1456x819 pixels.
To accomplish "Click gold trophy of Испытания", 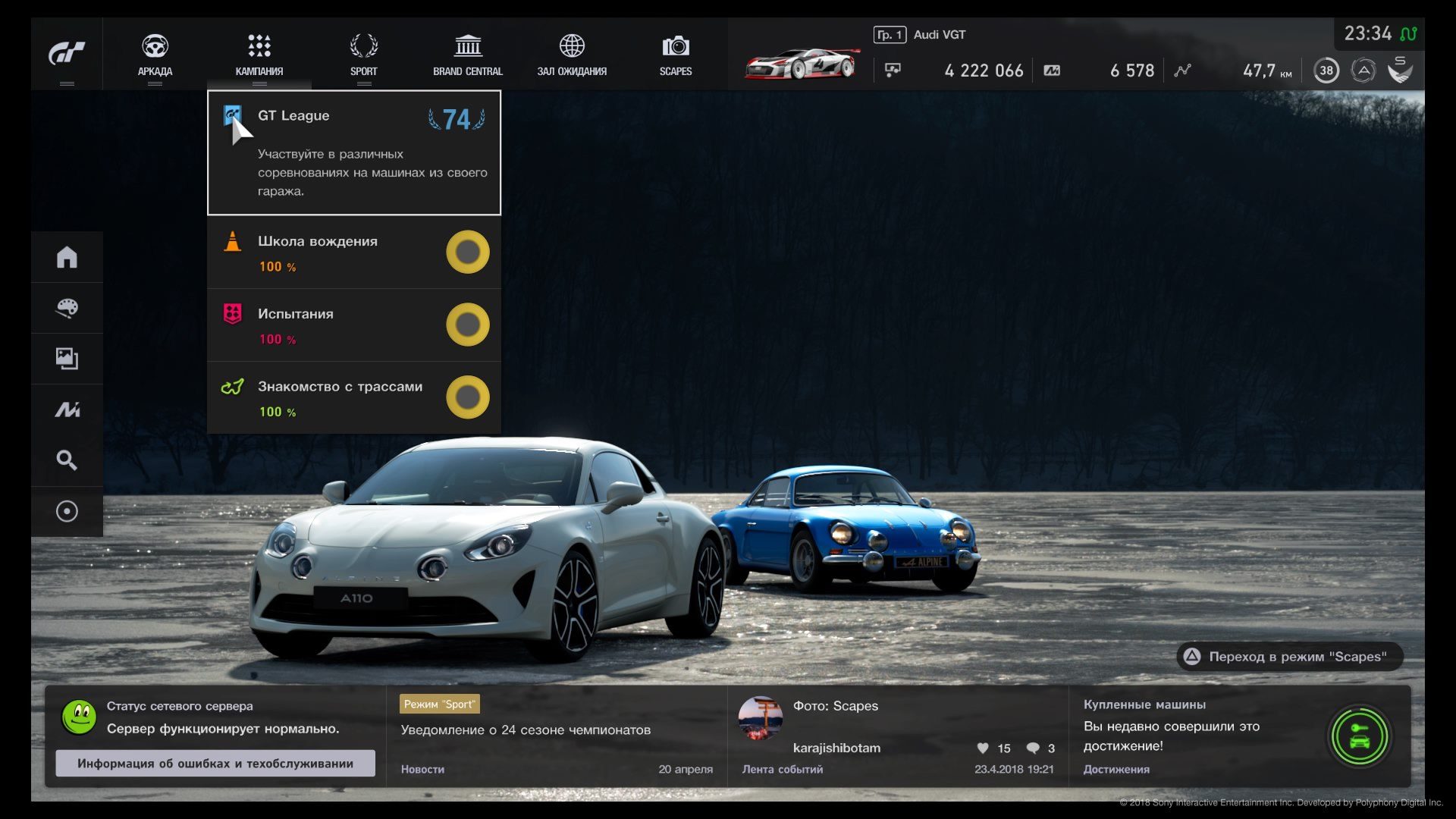I will (468, 325).
